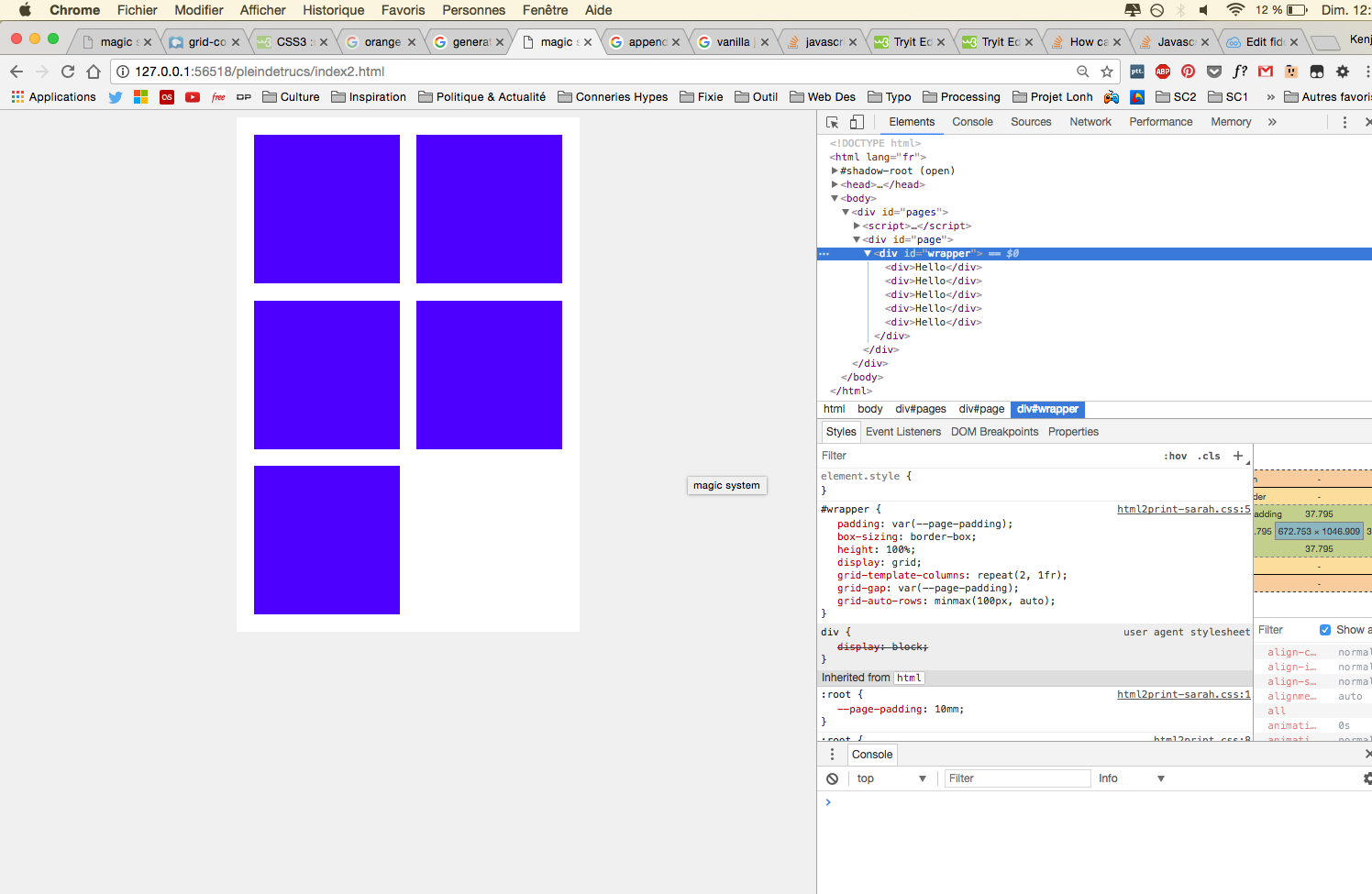Select body in the breadcrumb

tap(870, 410)
